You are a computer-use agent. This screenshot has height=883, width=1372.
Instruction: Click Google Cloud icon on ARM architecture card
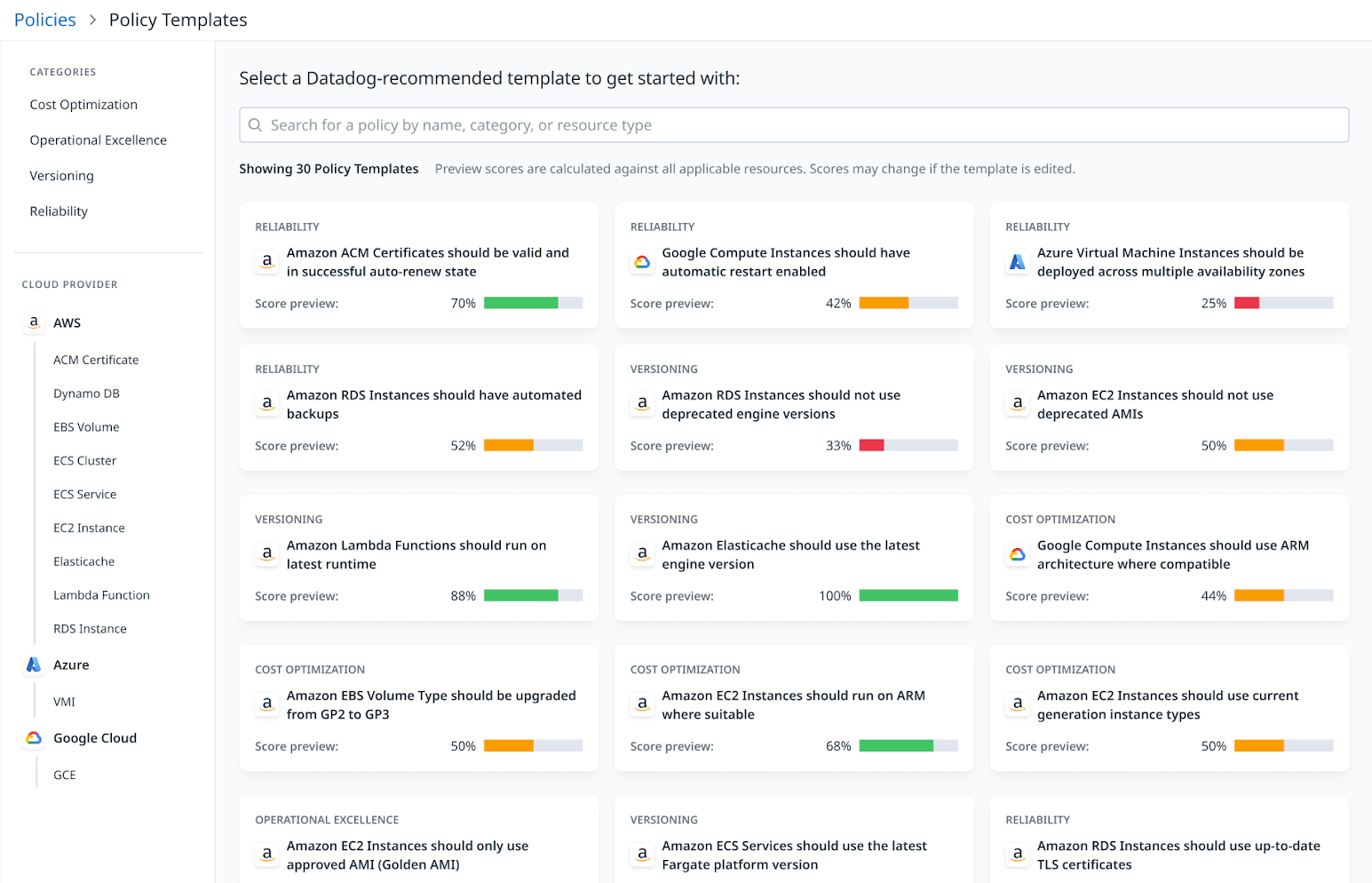[x=1018, y=554]
